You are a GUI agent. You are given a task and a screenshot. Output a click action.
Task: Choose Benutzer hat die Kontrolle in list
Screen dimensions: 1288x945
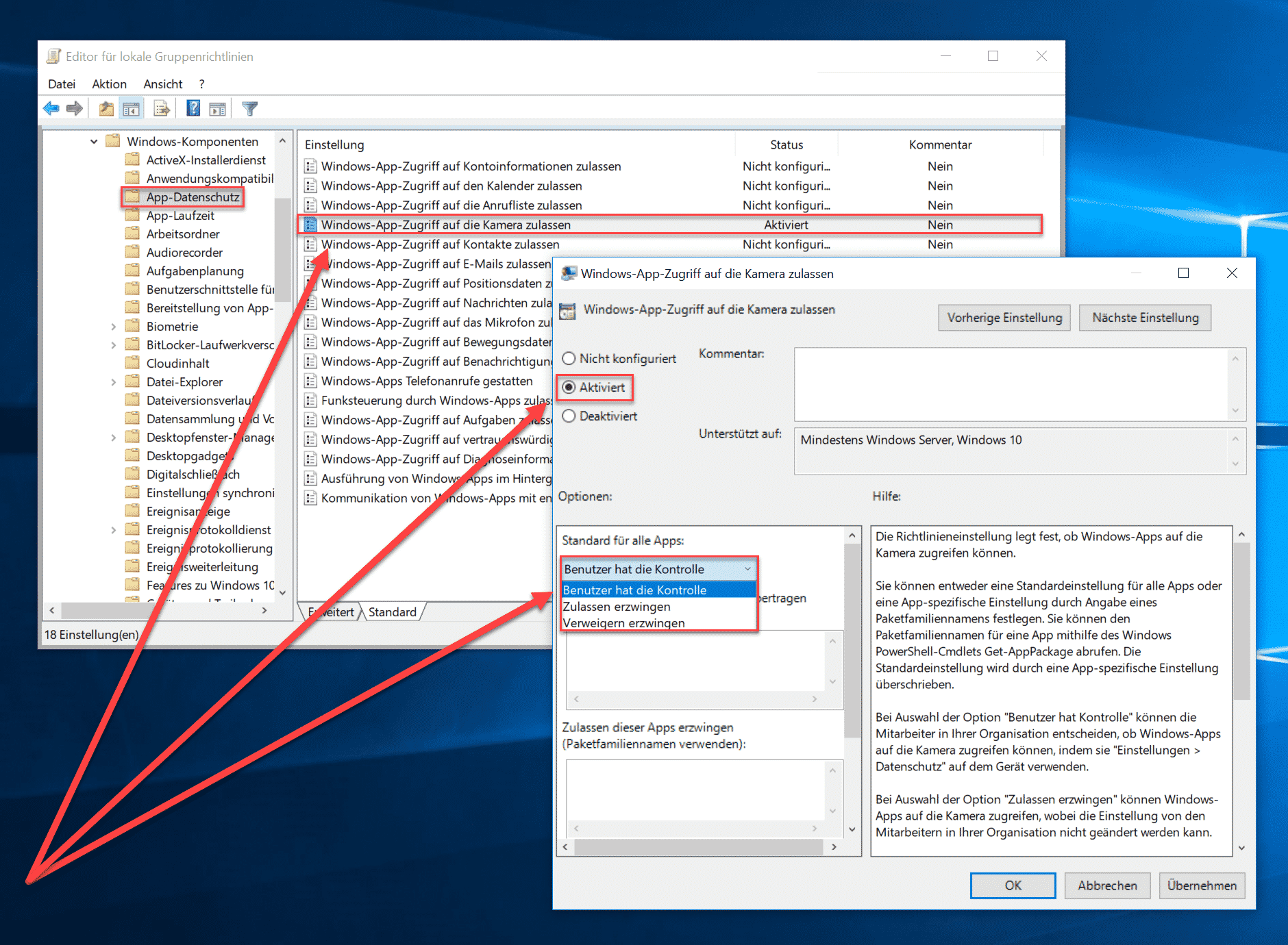pos(659,590)
